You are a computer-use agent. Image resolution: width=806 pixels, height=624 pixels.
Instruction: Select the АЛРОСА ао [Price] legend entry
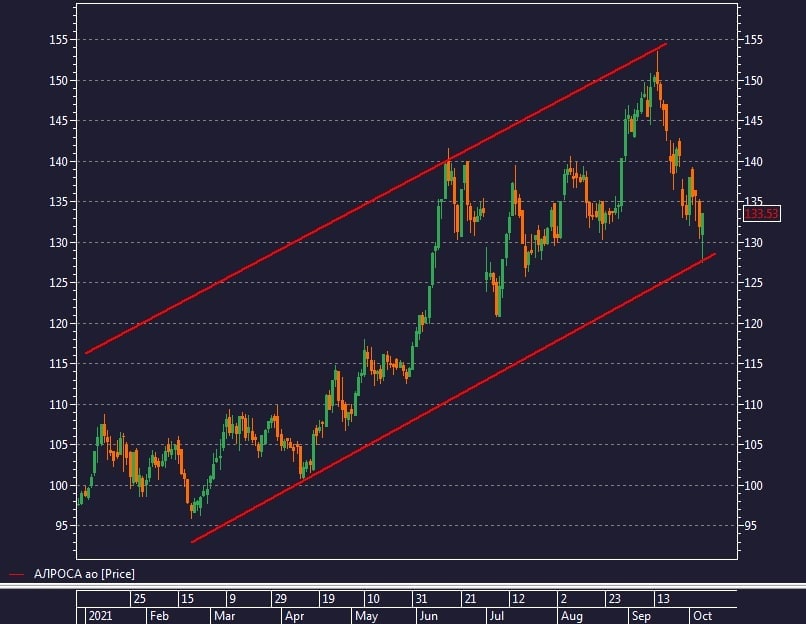pos(84,574)
